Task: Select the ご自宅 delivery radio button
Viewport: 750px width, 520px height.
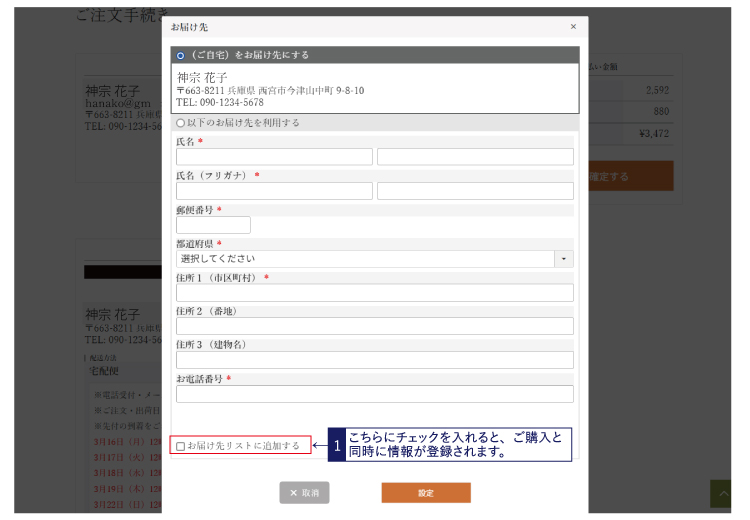Action: coord(181,56)
